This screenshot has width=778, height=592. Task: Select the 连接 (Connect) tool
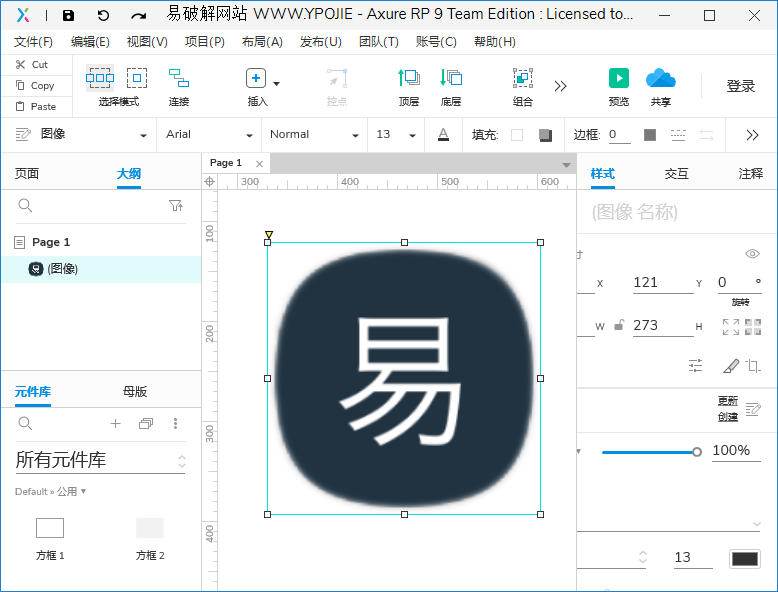coord(179,78)
